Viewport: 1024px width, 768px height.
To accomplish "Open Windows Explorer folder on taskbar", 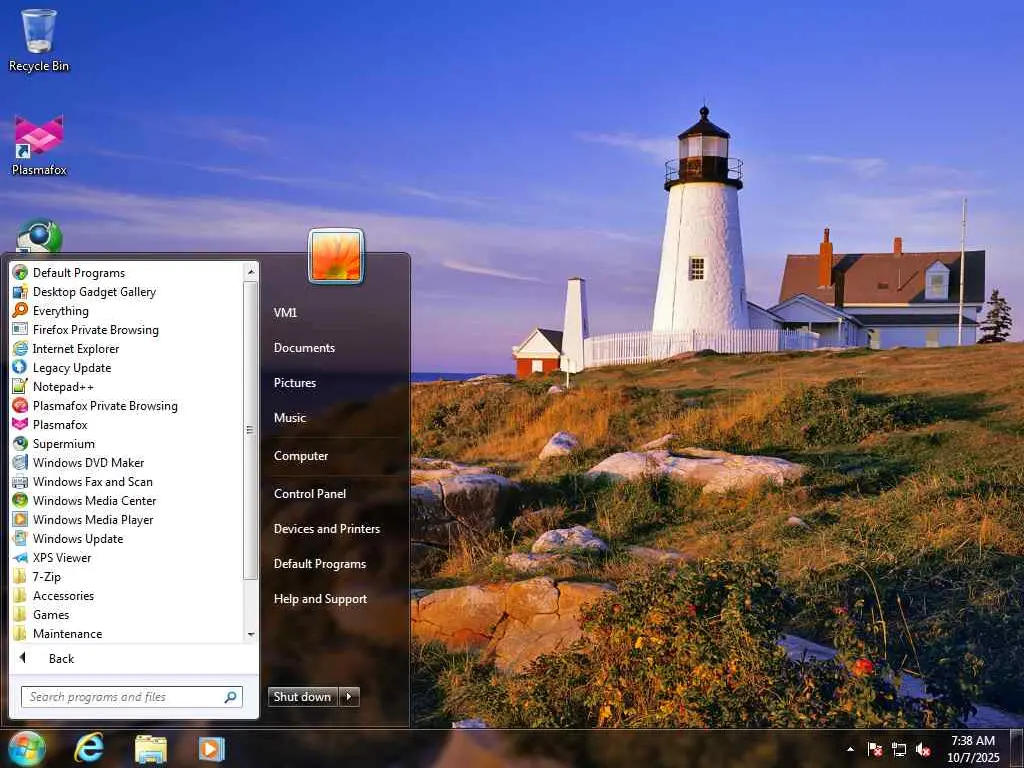I will 150,748.
